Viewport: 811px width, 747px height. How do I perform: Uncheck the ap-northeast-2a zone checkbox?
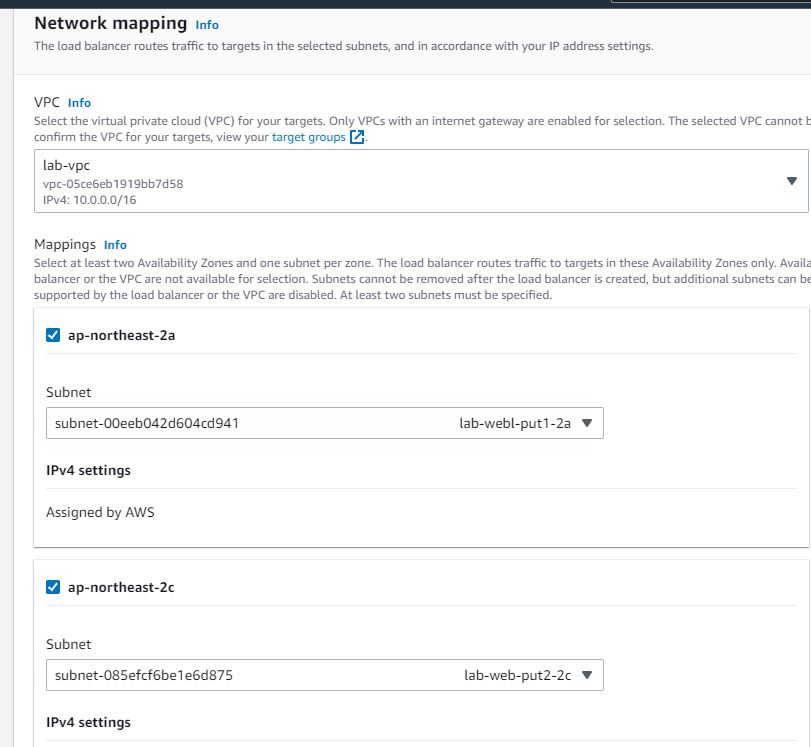53,335
